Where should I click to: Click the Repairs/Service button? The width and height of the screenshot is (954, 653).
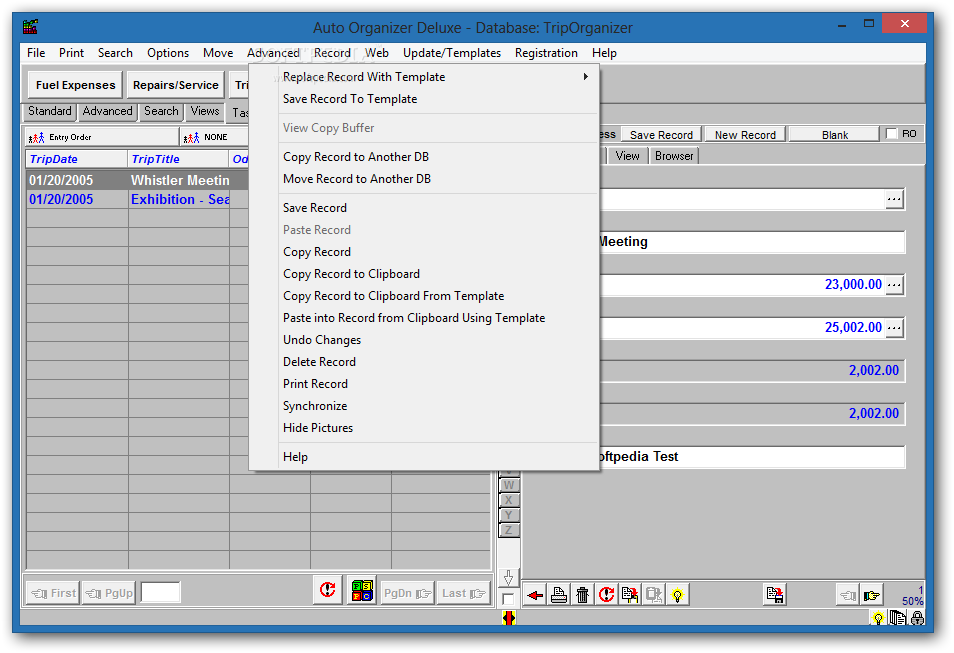[176, 85]
